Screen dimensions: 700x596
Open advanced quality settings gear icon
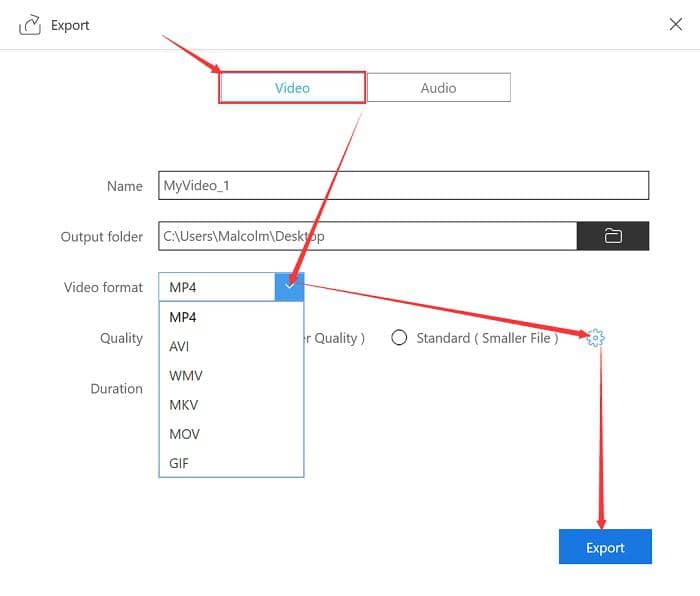(596, 338)
